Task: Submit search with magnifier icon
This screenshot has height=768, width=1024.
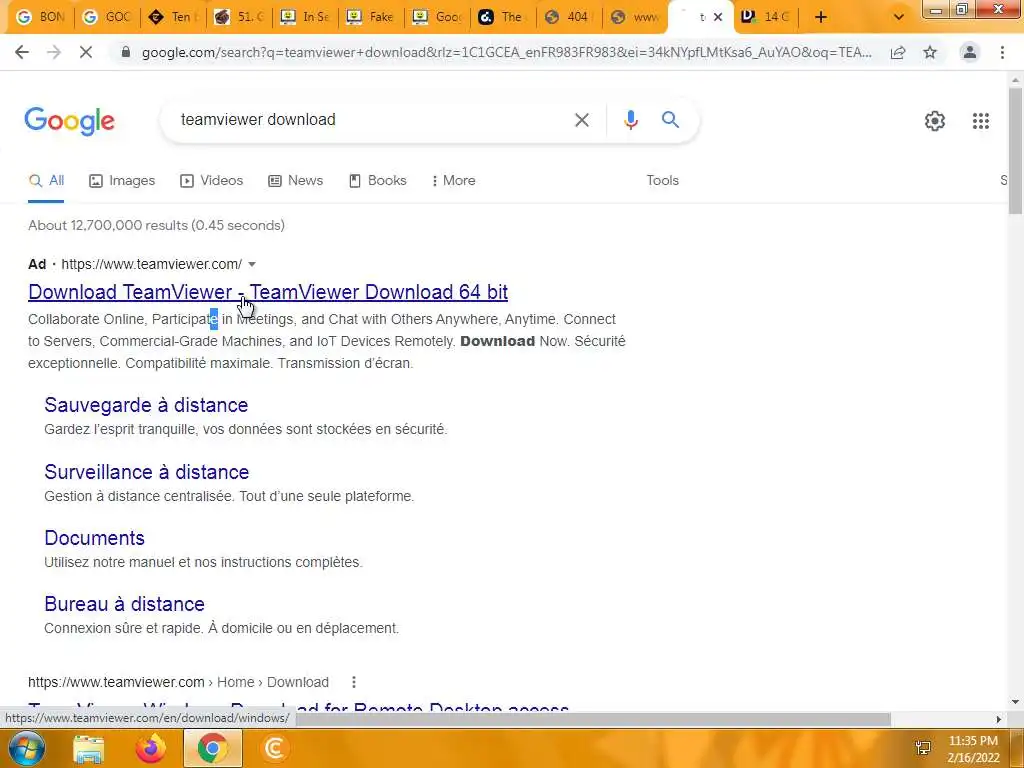Action: point(670,120)
